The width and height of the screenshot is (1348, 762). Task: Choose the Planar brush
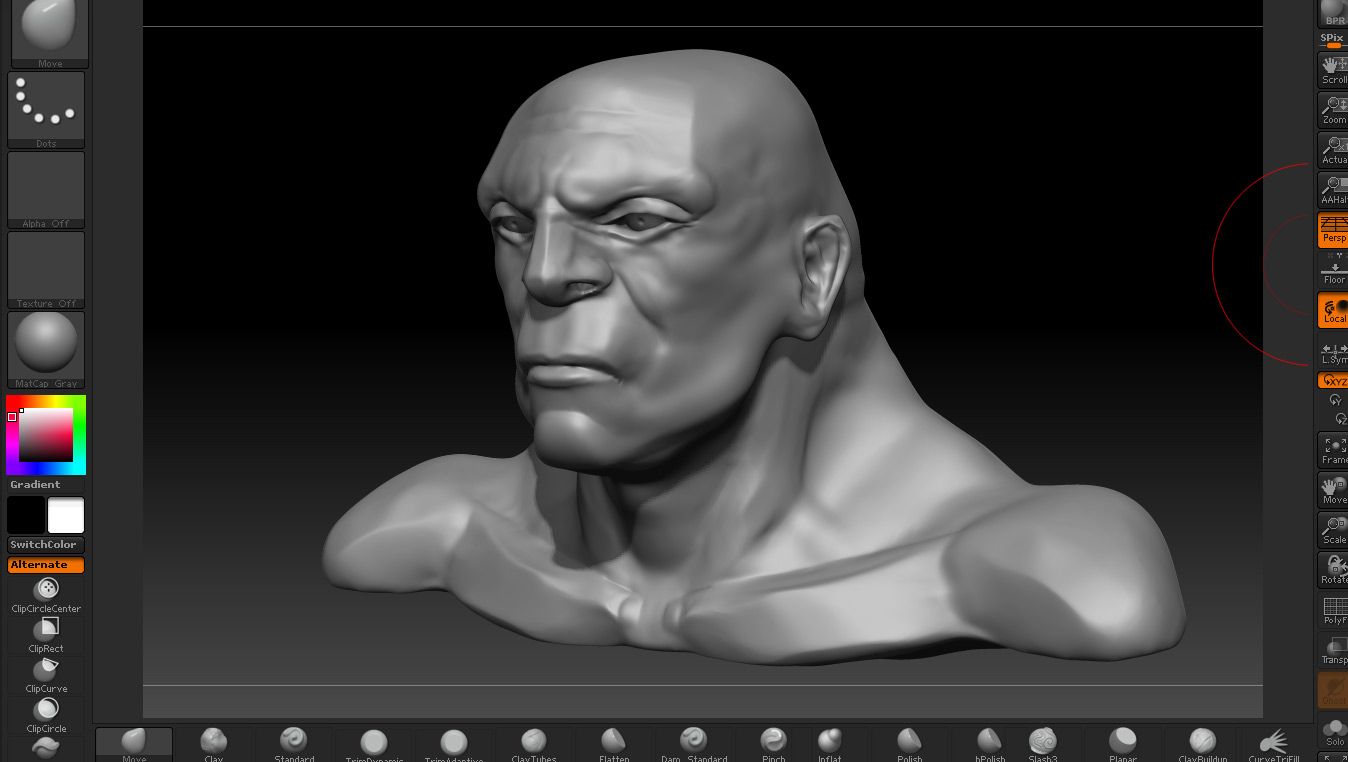1123,745
